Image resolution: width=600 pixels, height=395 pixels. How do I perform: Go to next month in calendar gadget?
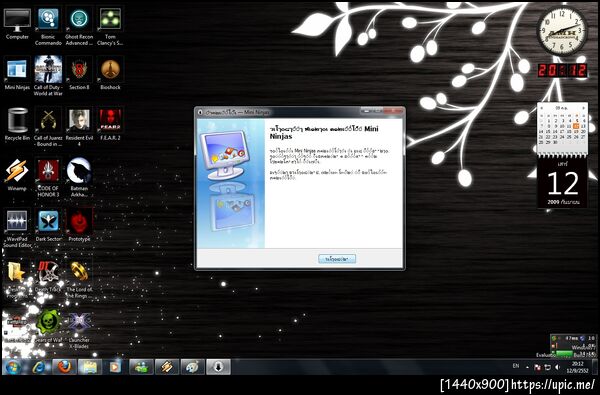point(583,108)
